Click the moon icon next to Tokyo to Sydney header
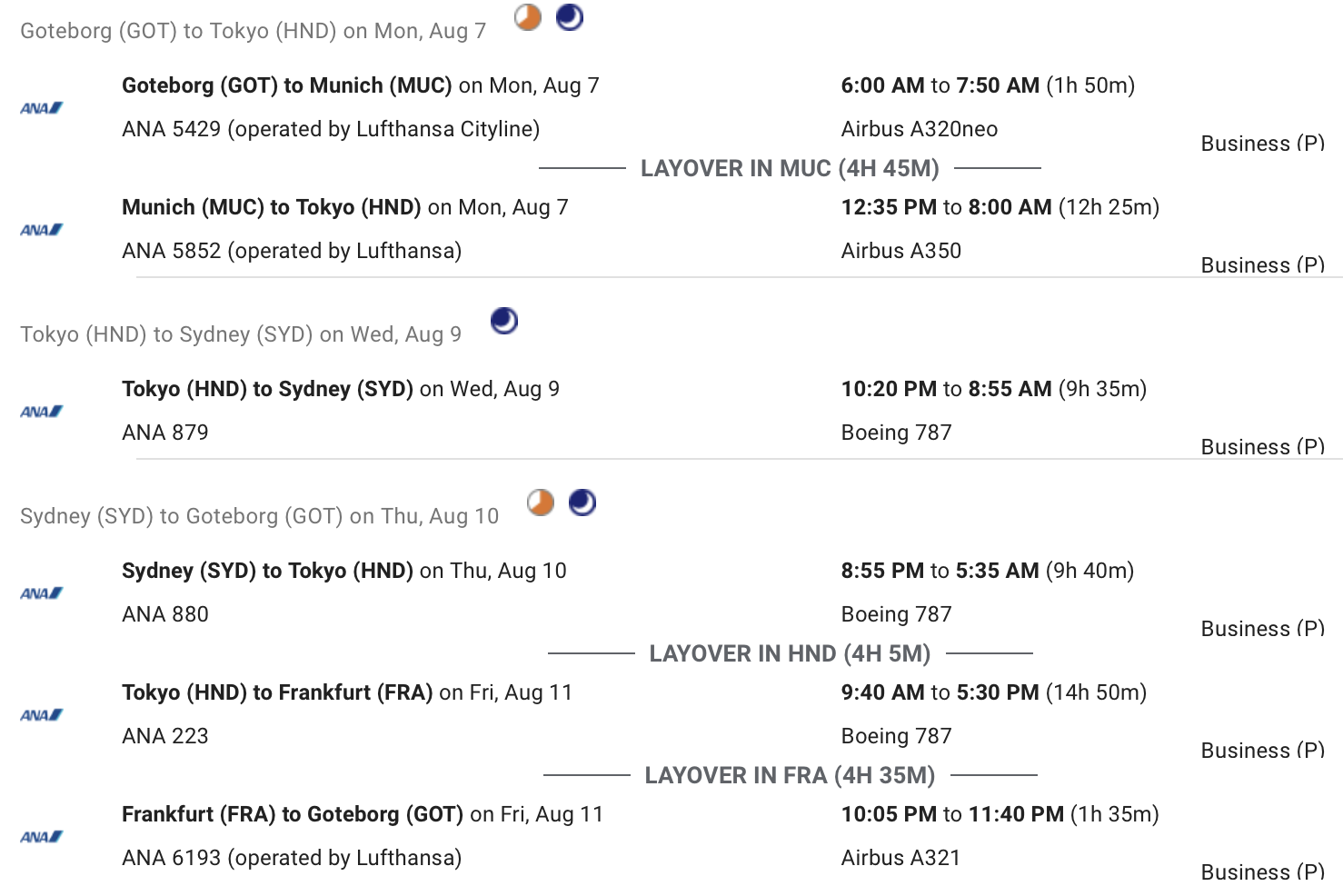The image size is (1343, 896). 504,321
